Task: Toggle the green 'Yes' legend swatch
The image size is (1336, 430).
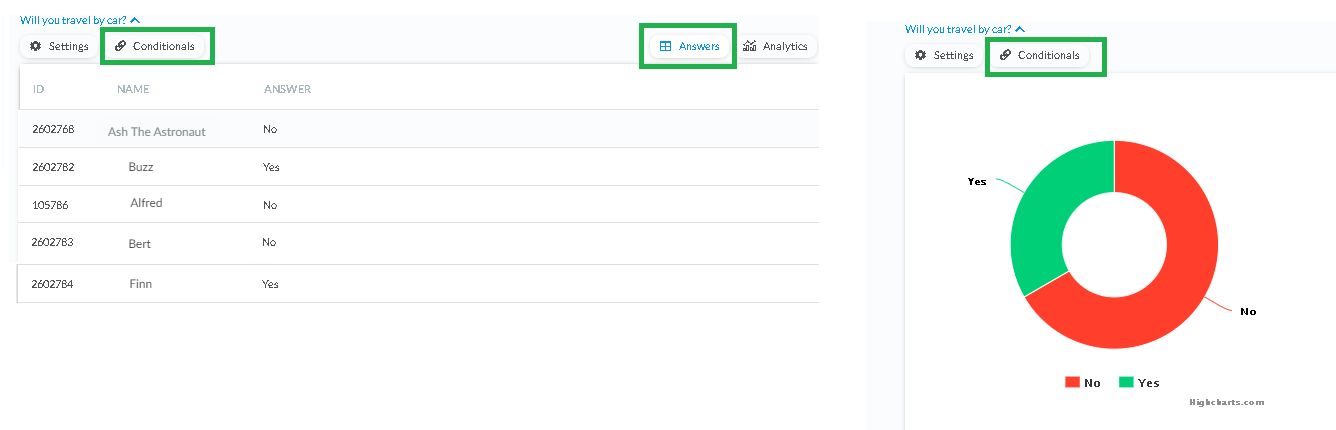Action: tap(1126, 382)
